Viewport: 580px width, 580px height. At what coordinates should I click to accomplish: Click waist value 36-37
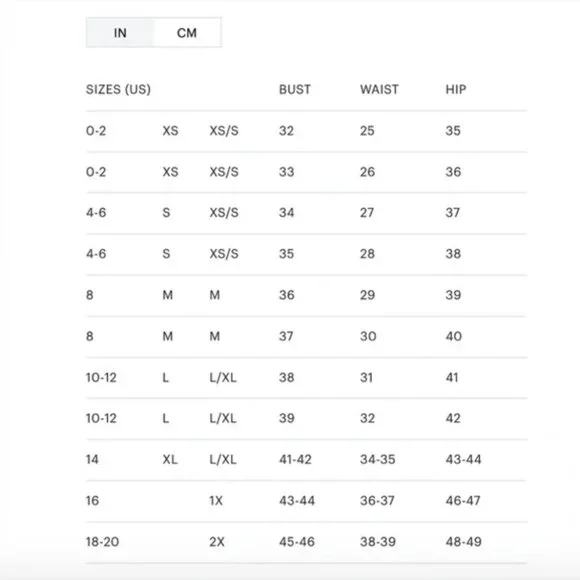pyautogui.click(x=377, y=501)
